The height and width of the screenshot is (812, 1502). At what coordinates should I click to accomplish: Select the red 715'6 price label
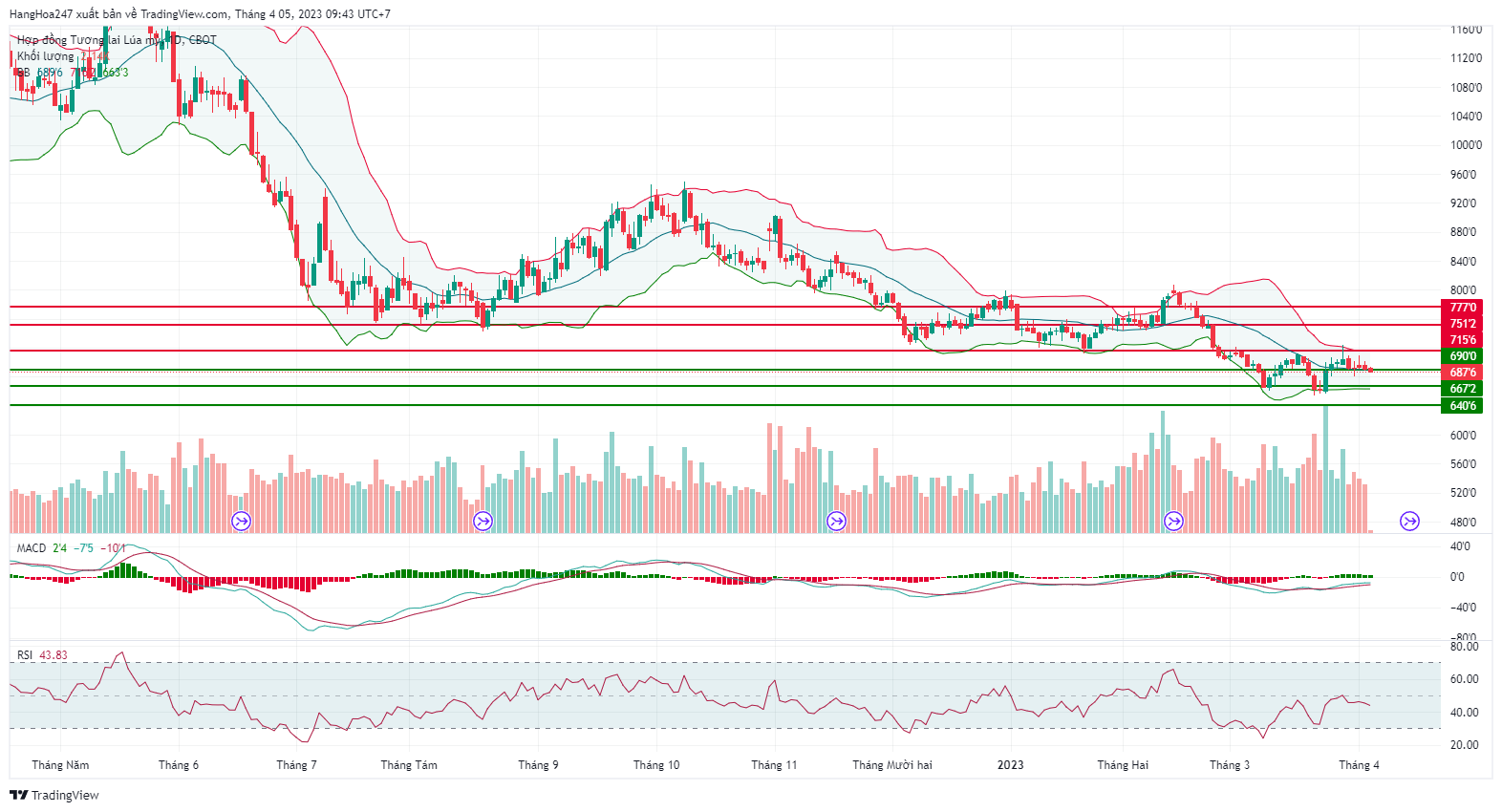(x=1462, y=340)
